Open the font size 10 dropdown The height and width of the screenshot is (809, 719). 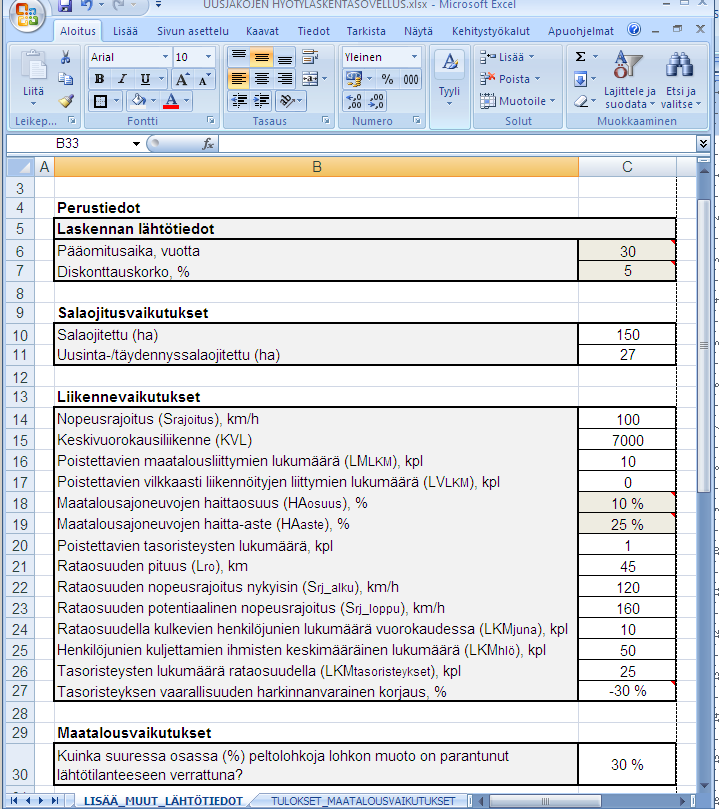[208, 57]
